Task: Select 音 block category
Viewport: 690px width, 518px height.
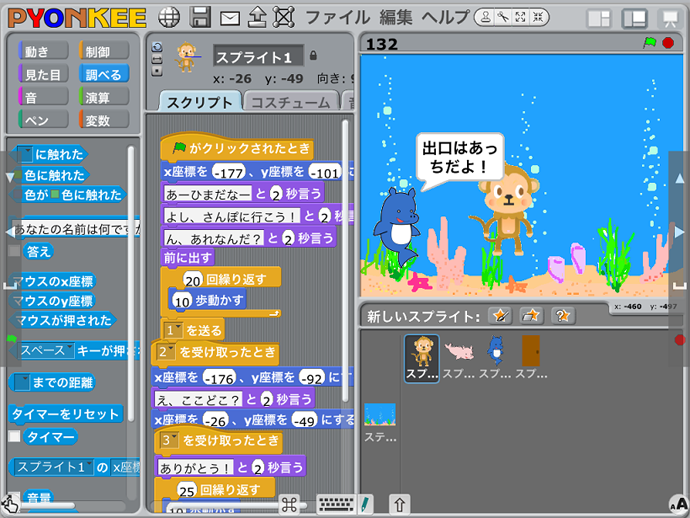Action: click(43, 97)
